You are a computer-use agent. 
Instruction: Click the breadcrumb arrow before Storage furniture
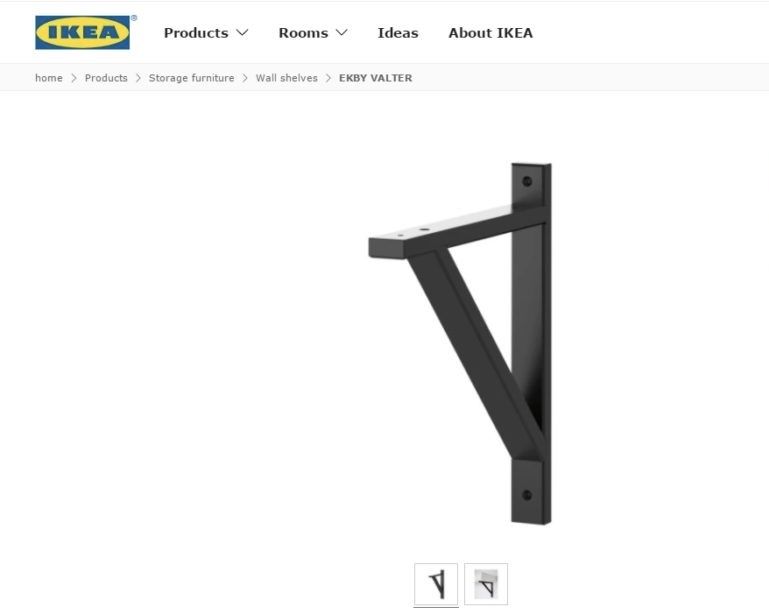(138, 78)
